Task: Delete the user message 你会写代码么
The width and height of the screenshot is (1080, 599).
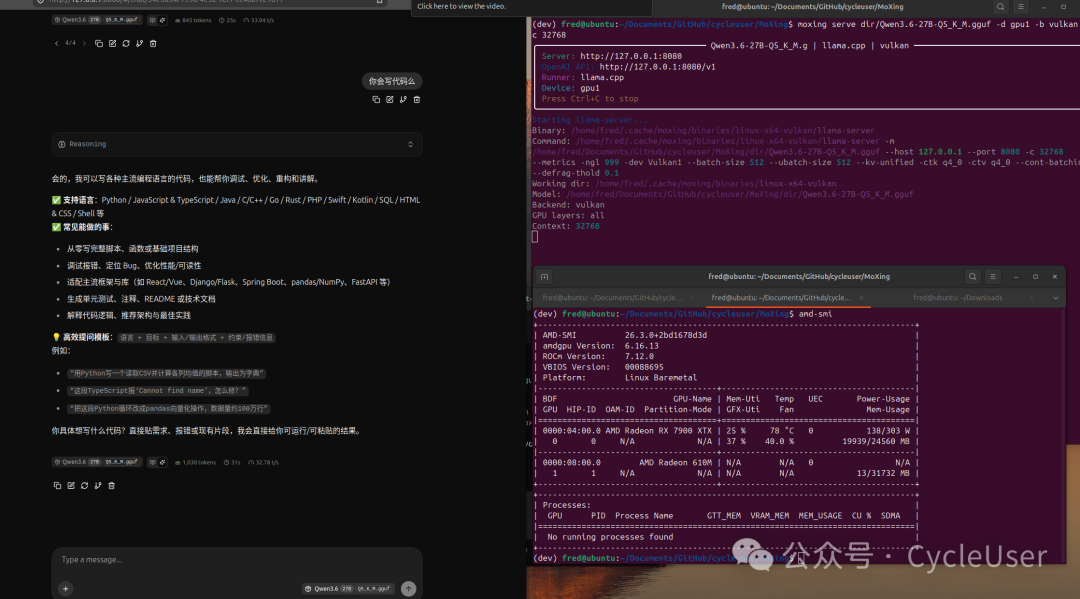Action: coord(417,100)
